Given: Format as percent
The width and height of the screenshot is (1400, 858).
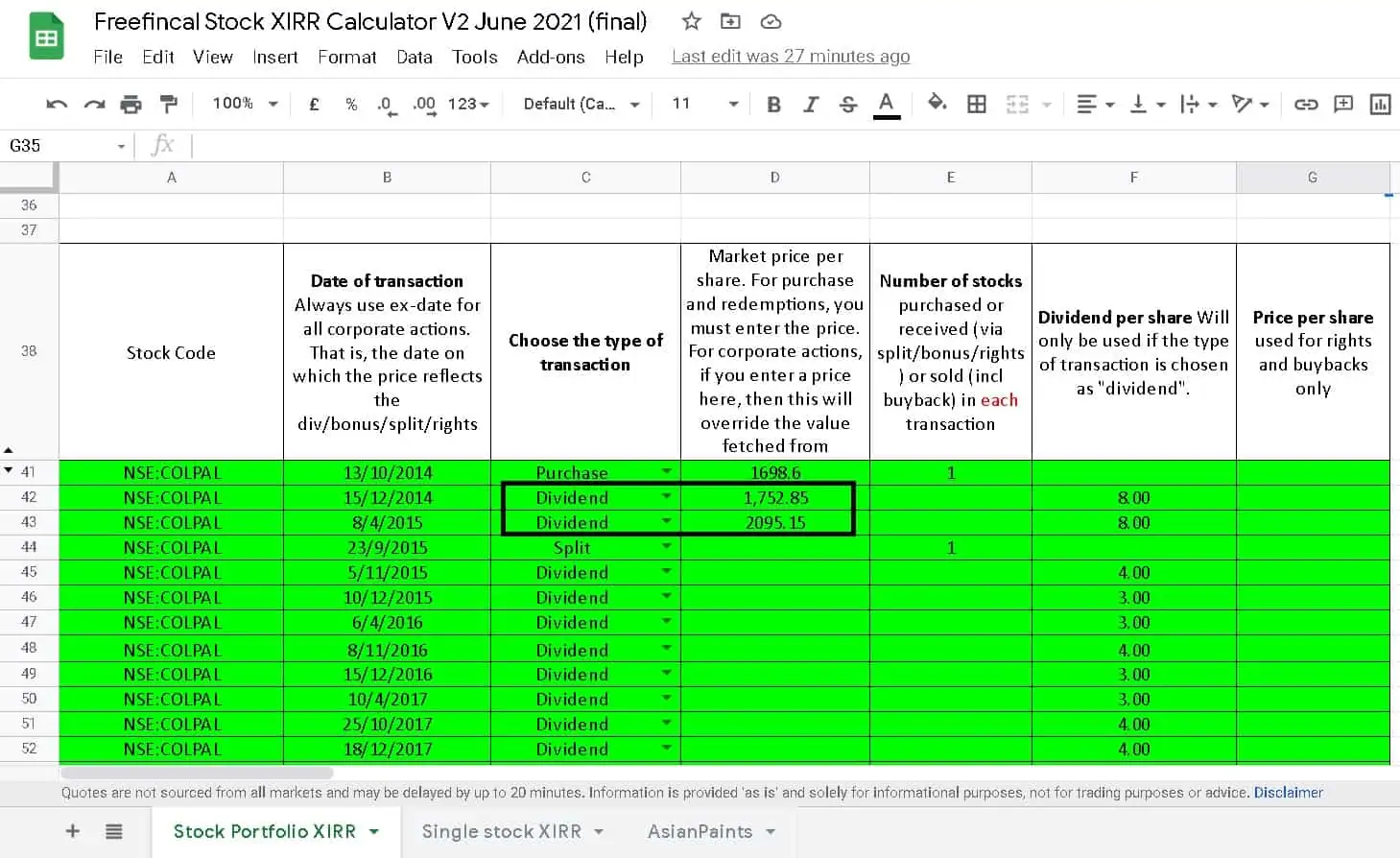Looking at the screenshot, I should 351,104.
